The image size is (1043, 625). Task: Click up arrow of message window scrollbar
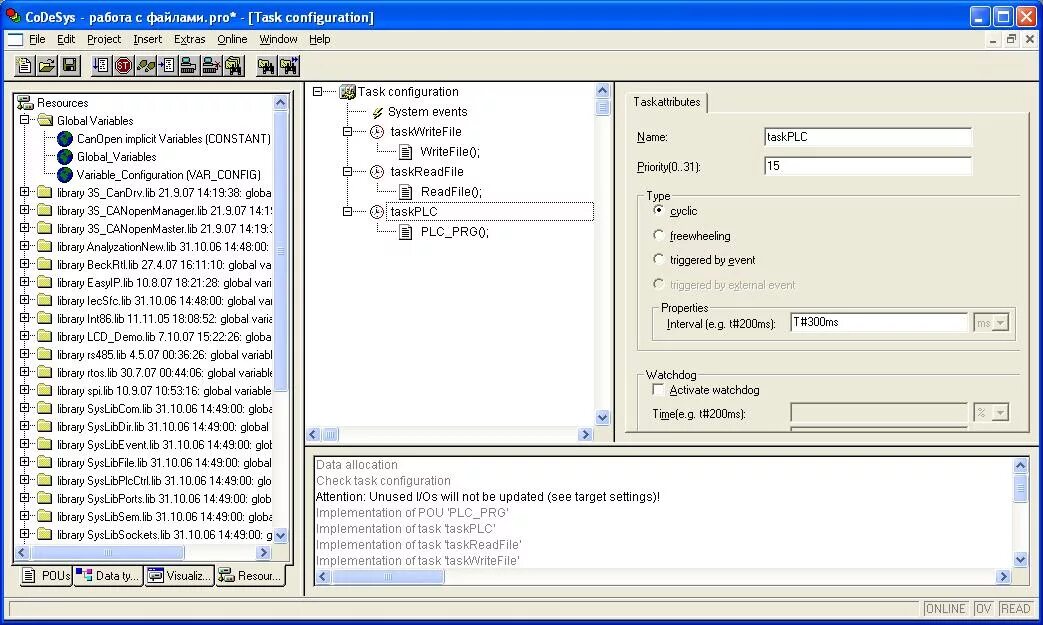[1020, 465]
